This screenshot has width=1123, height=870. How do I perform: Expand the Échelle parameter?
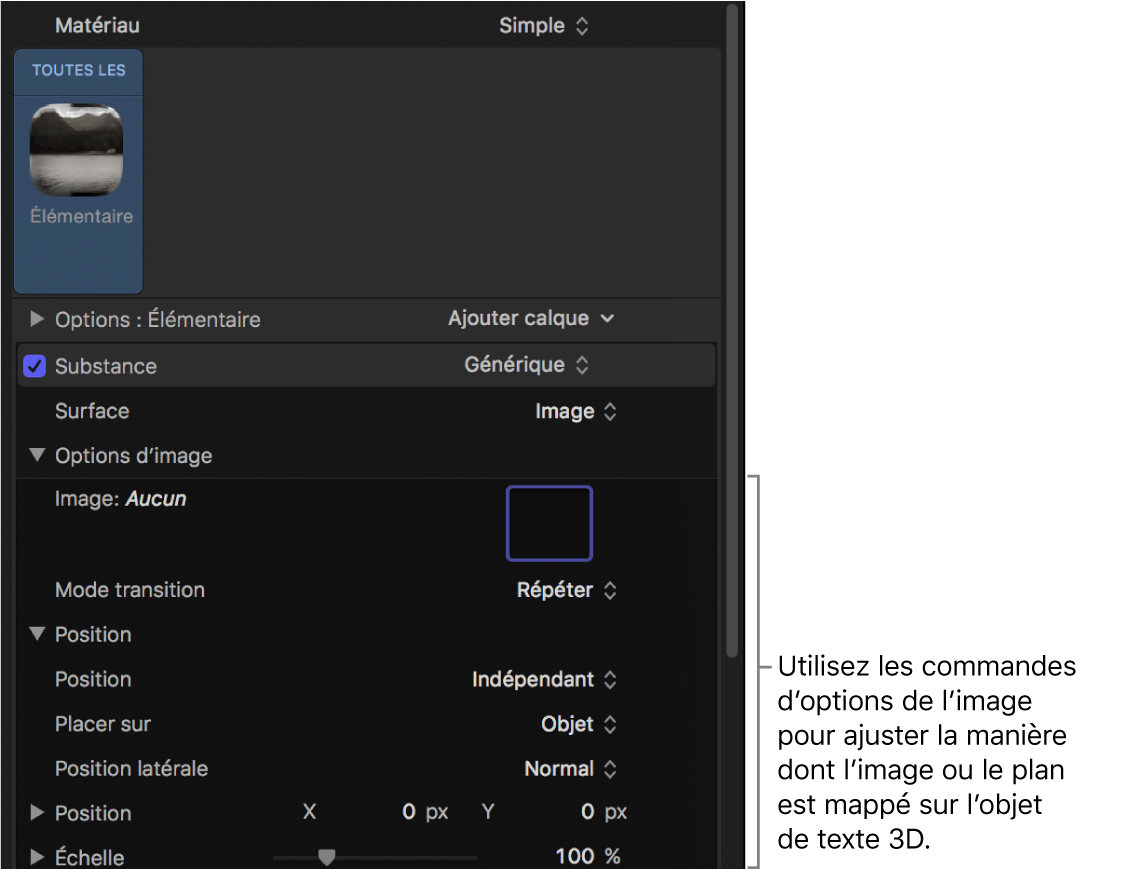pos(38,857)
